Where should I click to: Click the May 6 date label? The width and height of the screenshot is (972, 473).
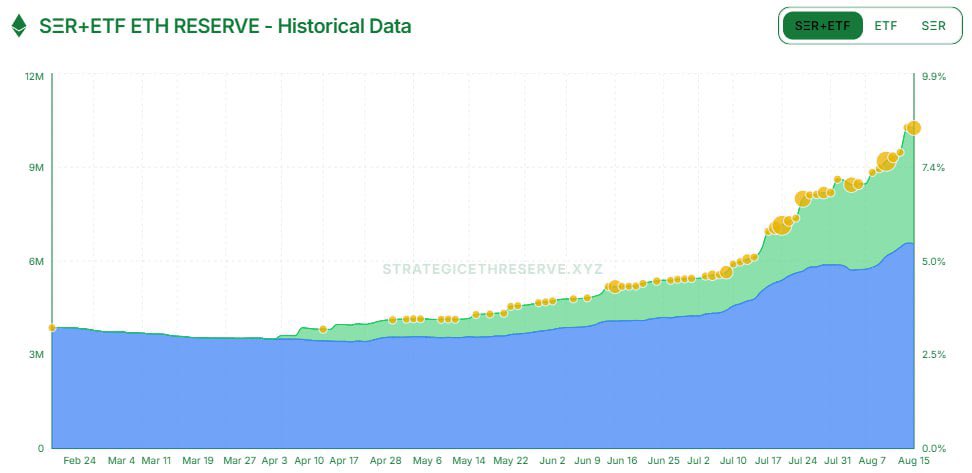(x=427, y=461)
